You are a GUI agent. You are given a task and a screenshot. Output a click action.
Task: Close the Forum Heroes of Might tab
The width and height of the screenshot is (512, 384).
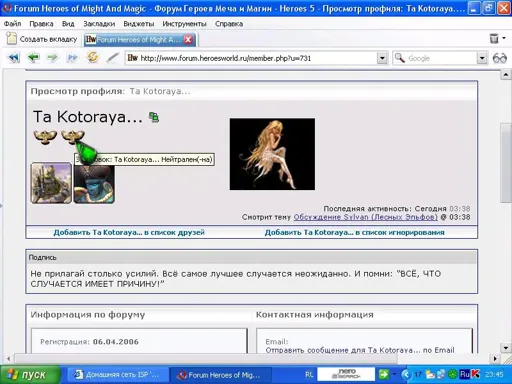188,40
